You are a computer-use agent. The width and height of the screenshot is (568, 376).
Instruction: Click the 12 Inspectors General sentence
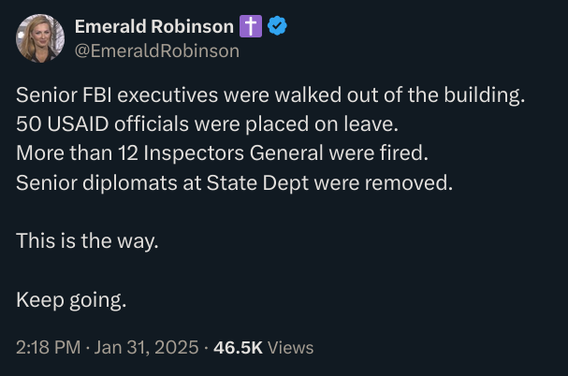tap(222, 153)
